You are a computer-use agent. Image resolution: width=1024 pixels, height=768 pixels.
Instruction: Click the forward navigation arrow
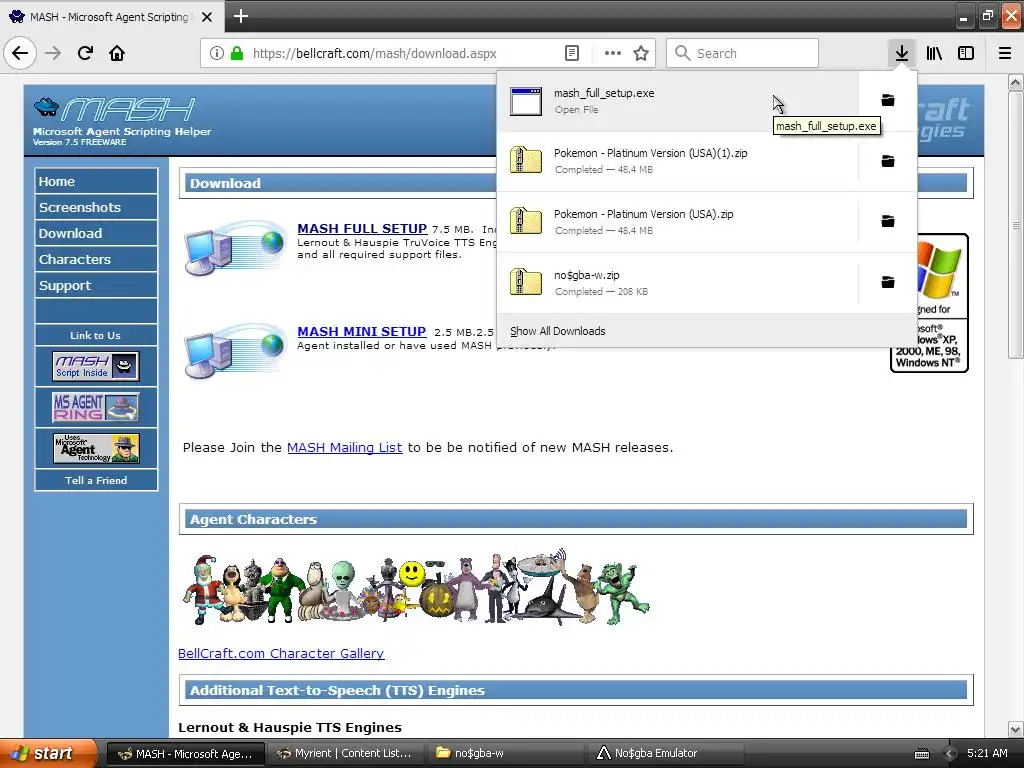(x=53, y=53)
